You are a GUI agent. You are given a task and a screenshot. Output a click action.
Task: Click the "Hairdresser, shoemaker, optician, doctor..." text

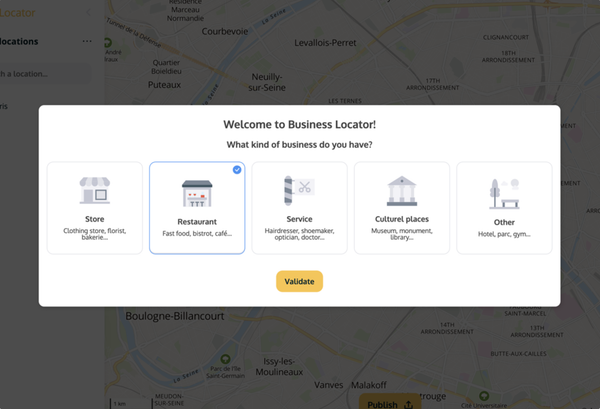300,234
